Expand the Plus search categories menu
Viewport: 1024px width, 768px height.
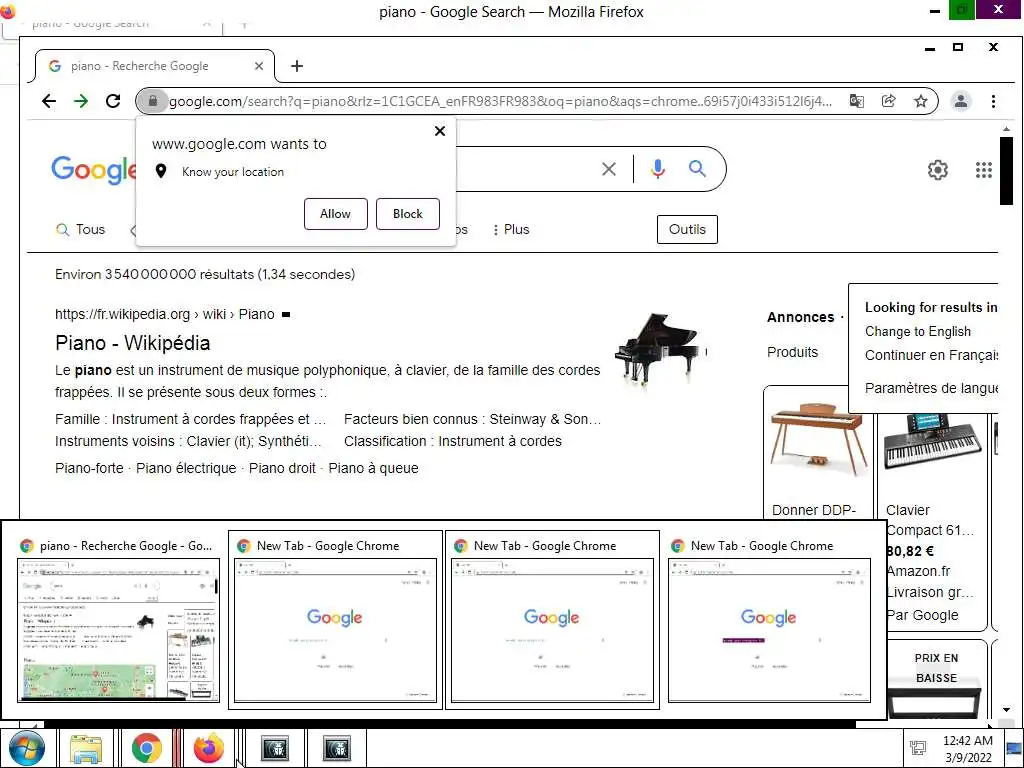coord(511,229)
